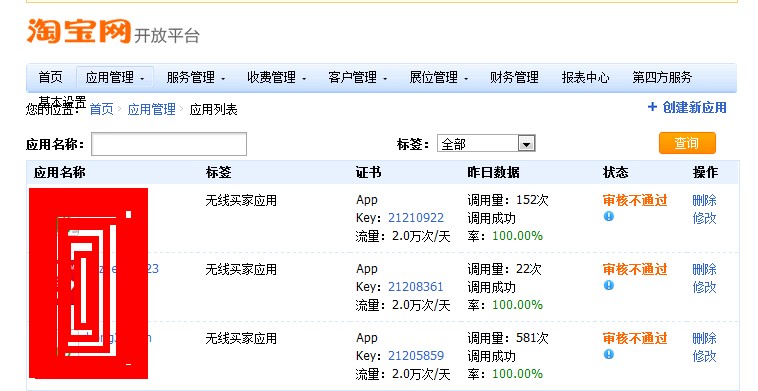Click 修改 for App Key 21208361 row
The height and width of the screenshot is (391, 758).
[704, 287]
